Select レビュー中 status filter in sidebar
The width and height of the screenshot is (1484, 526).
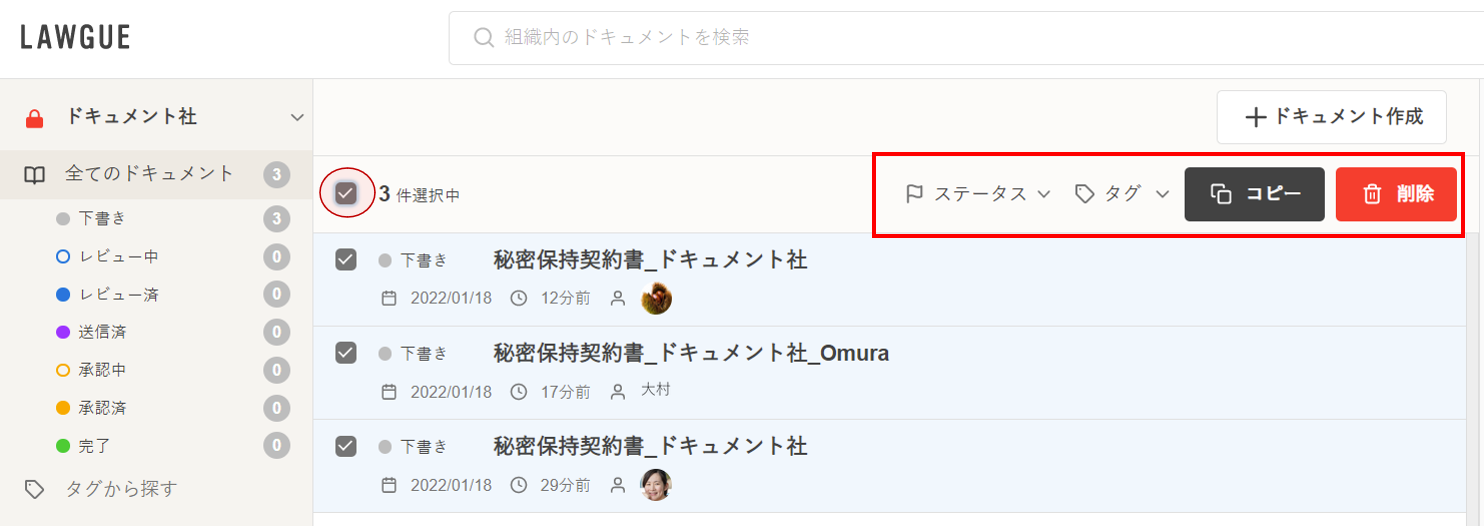tap(118, 257)
